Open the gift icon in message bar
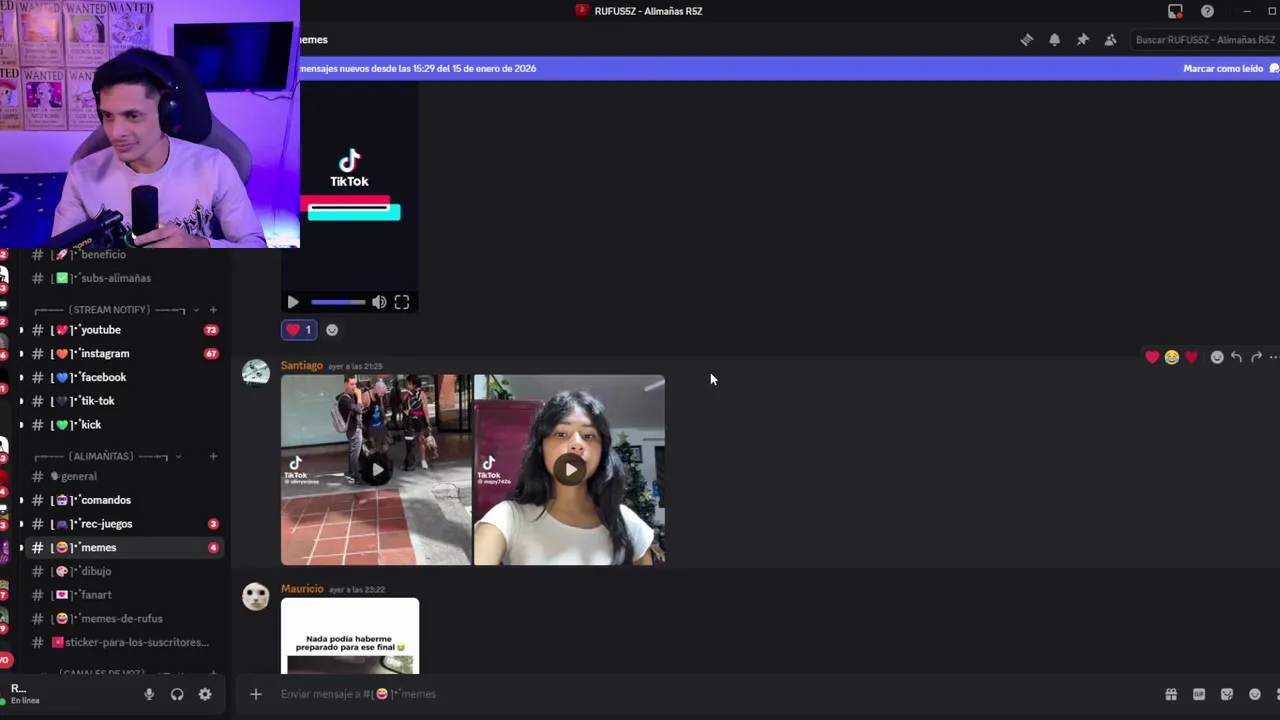Screen dimensions: 1280x720 click(1171, 694)
